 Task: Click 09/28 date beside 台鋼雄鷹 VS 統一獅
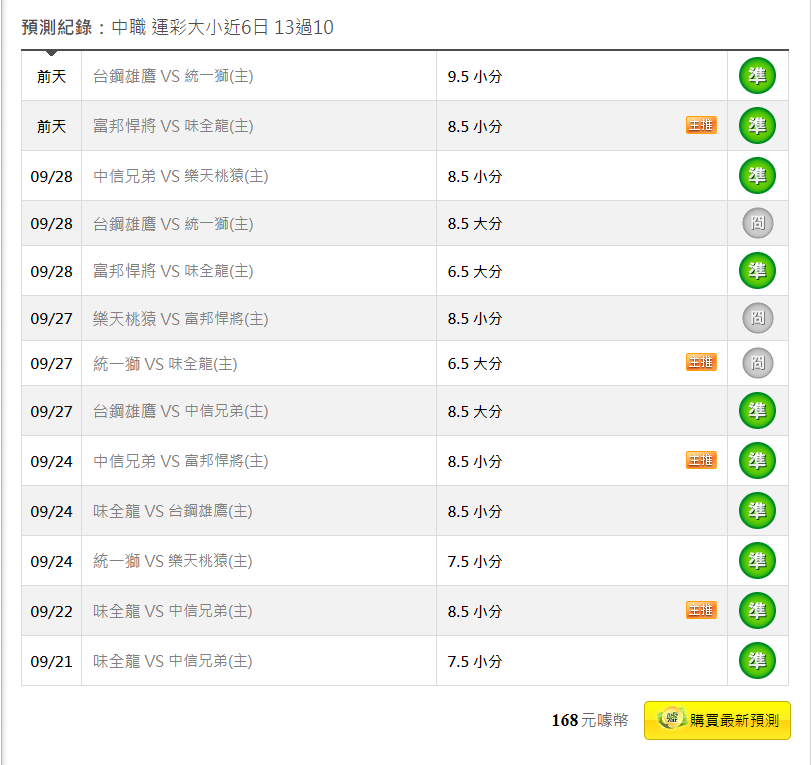[x=51, y=224]
